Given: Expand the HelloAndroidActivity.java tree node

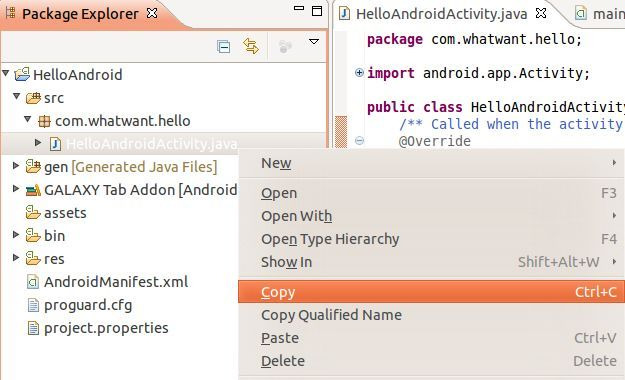Looking at the screenshot, I should point(38,142).
